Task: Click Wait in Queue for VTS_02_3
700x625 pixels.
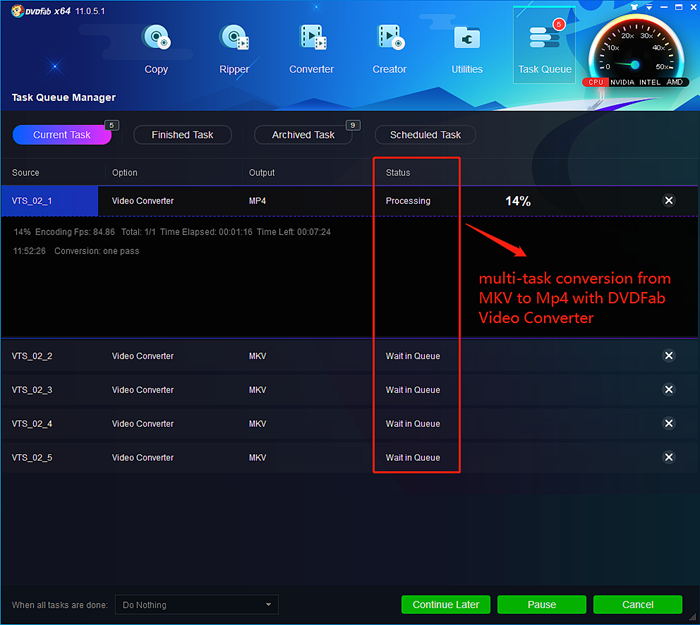Action: 413,390
